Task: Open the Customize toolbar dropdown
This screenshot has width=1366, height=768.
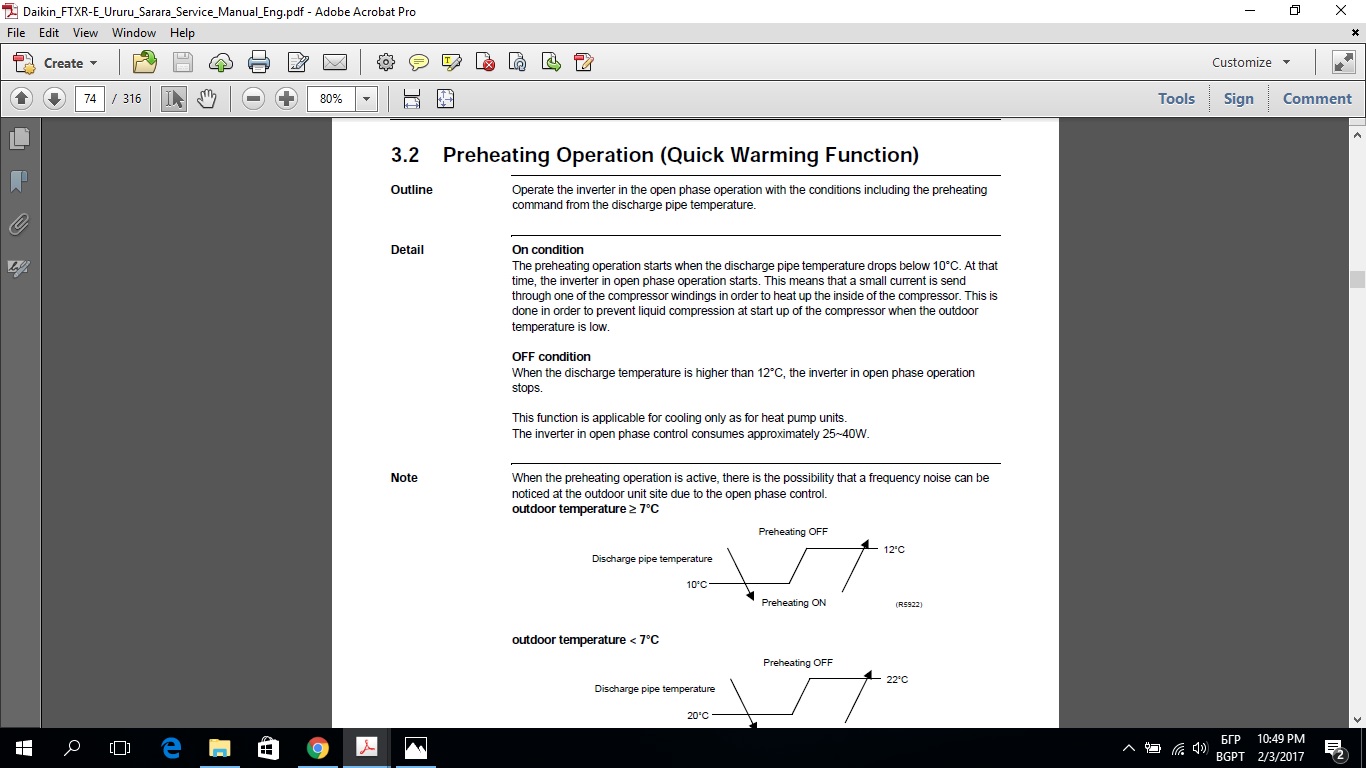Action: click(x=1251, y=62)
